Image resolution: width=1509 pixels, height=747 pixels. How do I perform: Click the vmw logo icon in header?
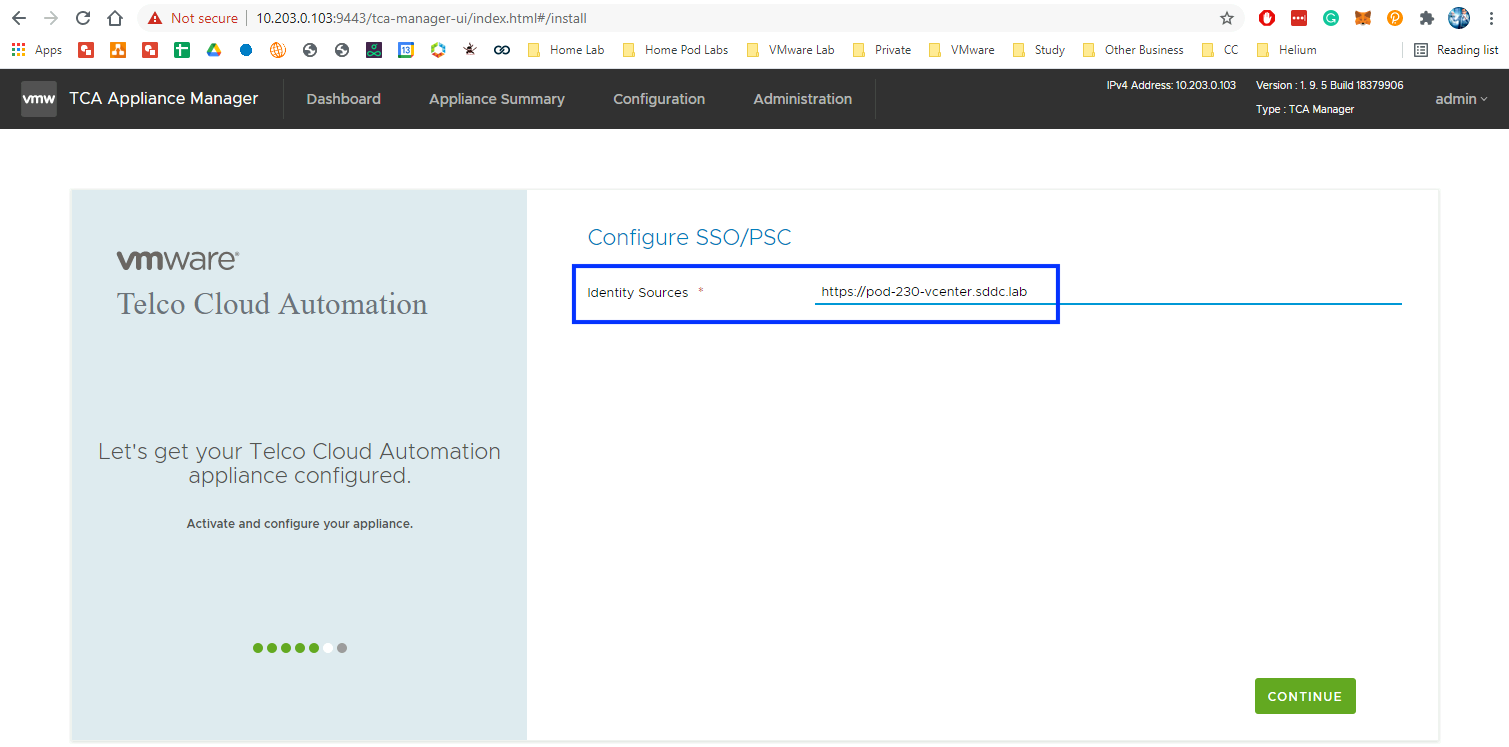pyautogui.click(x=39, y=99)
